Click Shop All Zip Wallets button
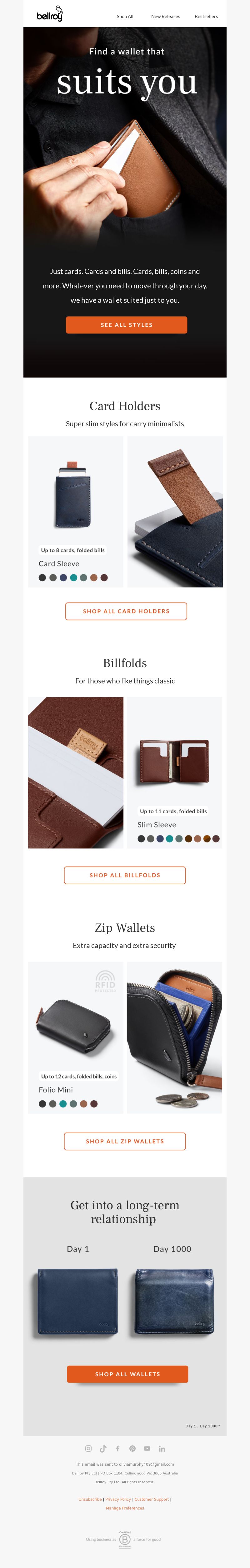 pos(125,1141)
